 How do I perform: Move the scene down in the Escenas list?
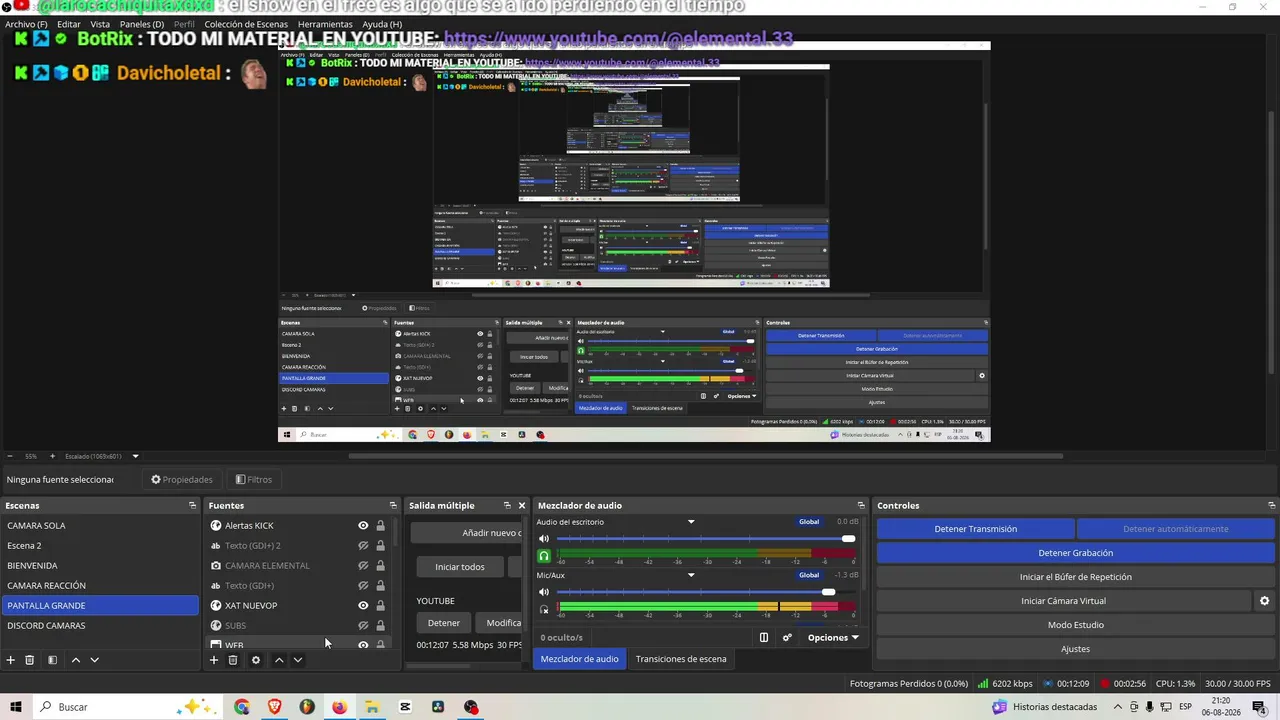point(95,660)
